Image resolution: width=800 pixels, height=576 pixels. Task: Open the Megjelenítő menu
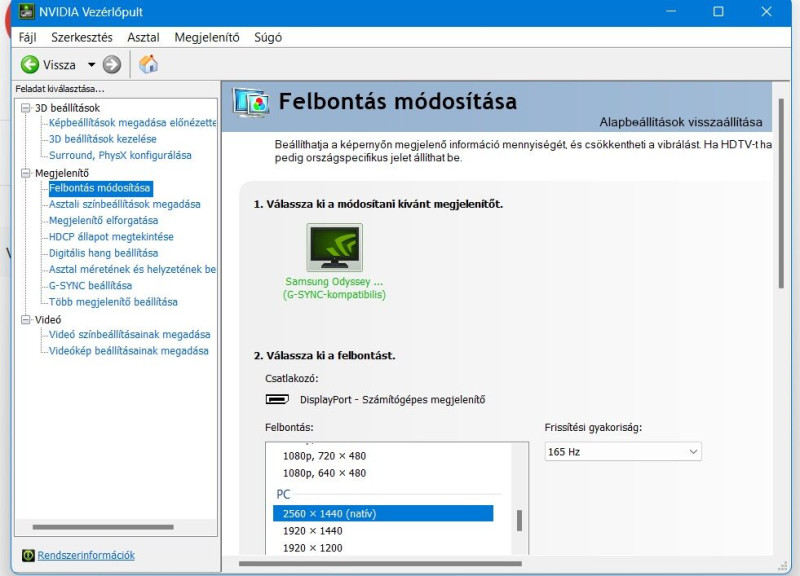[x=207, y=37]
